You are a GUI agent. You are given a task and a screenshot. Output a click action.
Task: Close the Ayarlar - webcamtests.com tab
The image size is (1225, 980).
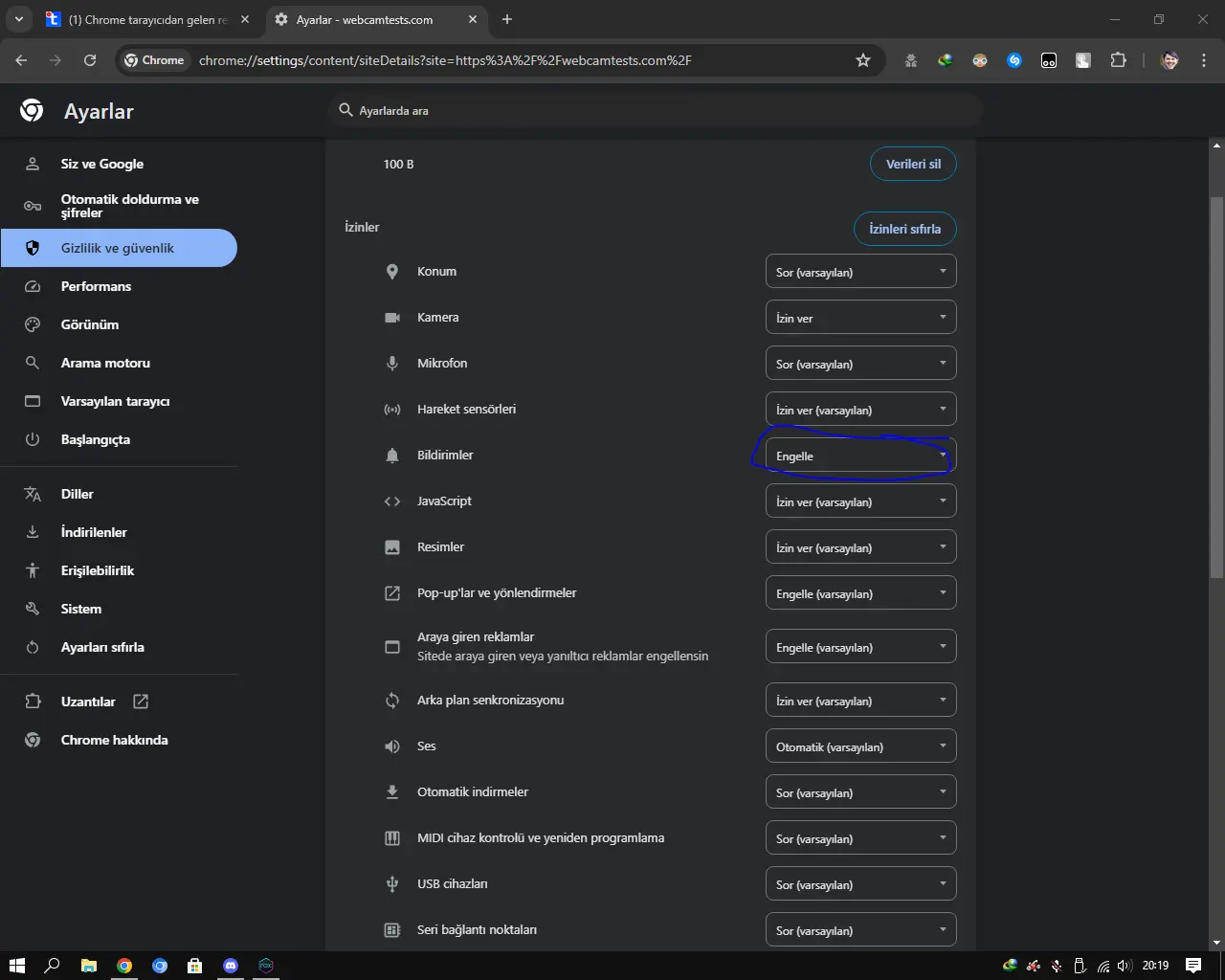[x=473, y=19]
